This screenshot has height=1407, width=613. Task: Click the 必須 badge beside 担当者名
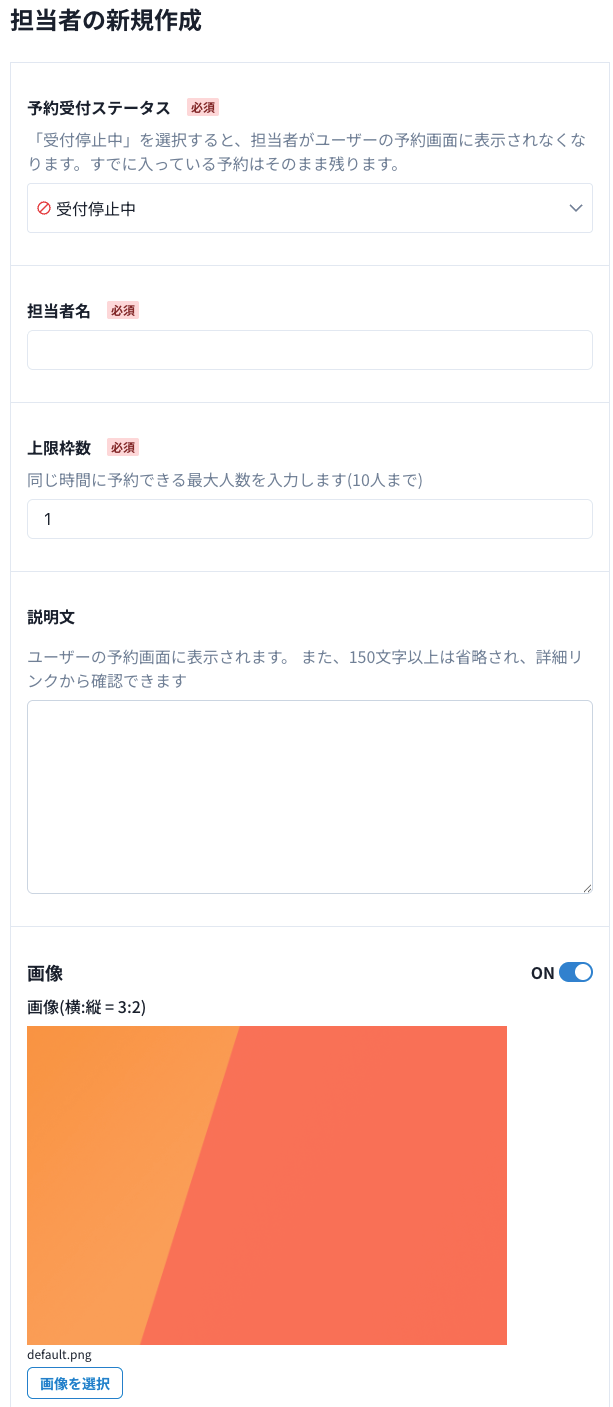point(123,310)
